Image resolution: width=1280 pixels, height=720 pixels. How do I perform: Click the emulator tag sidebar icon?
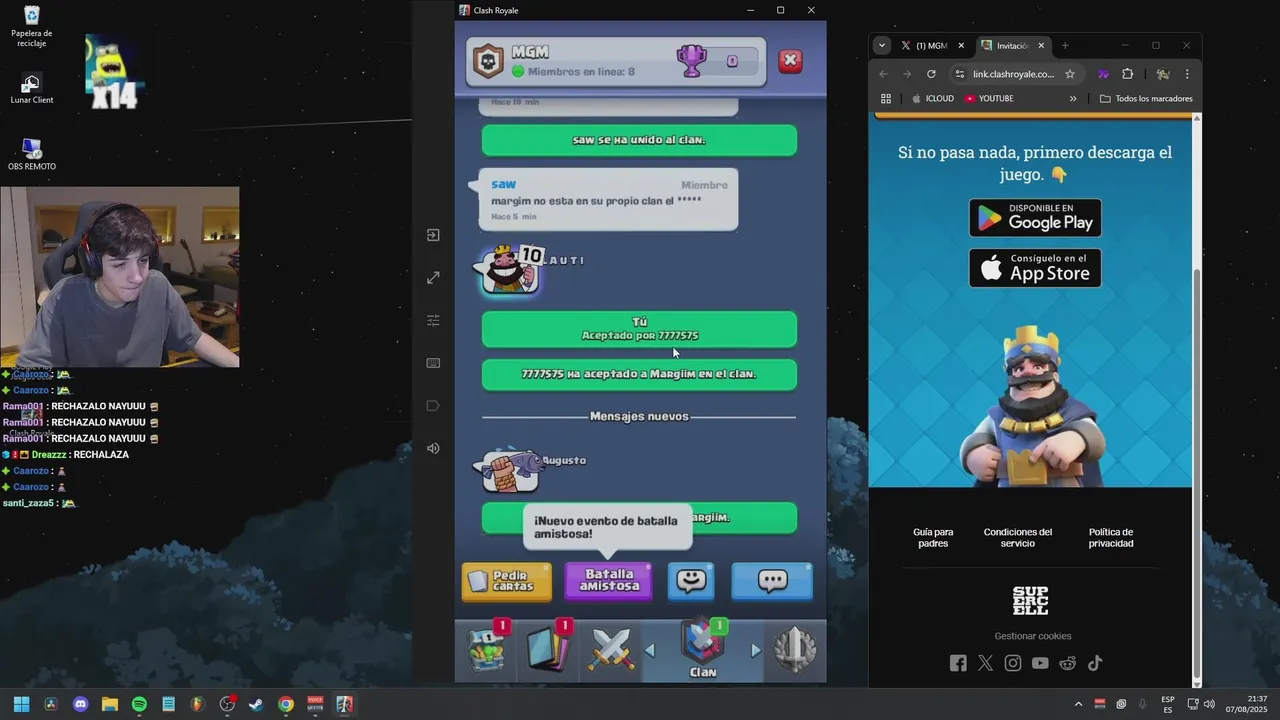pos(433,405)
